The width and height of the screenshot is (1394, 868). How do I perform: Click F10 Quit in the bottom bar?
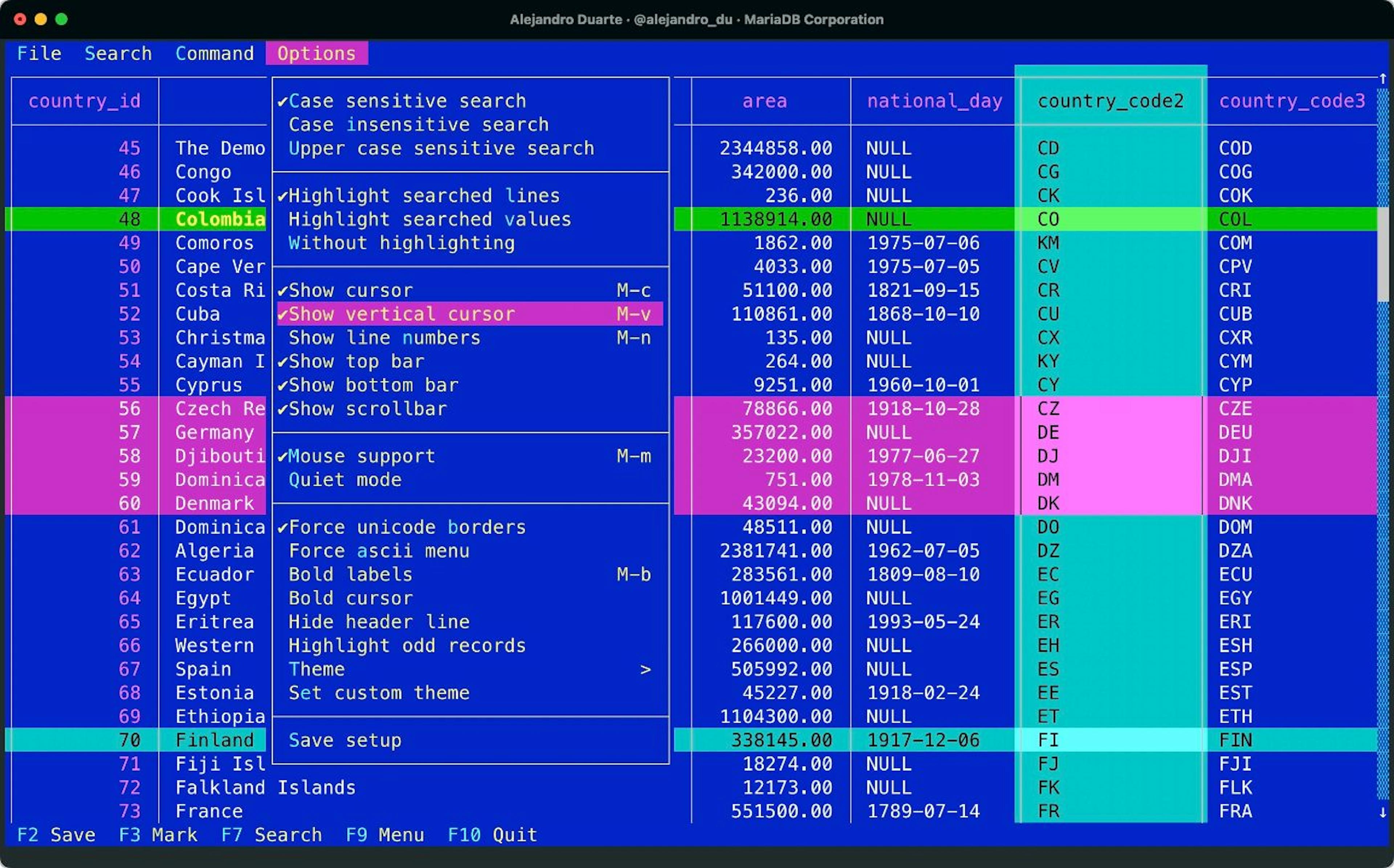(x=492, y=835)
